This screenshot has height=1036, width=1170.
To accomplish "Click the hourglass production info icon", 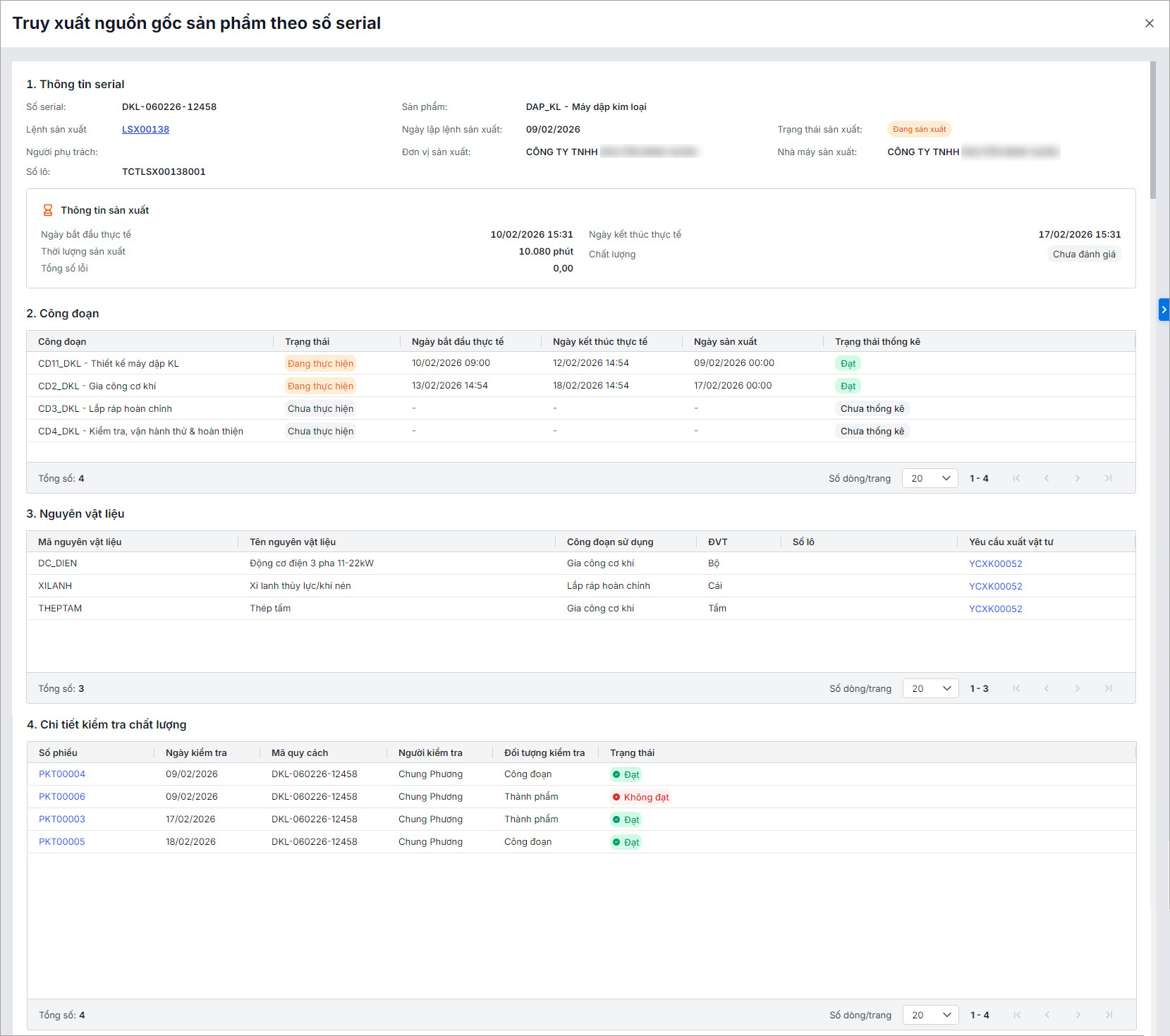I will [48, 210].
